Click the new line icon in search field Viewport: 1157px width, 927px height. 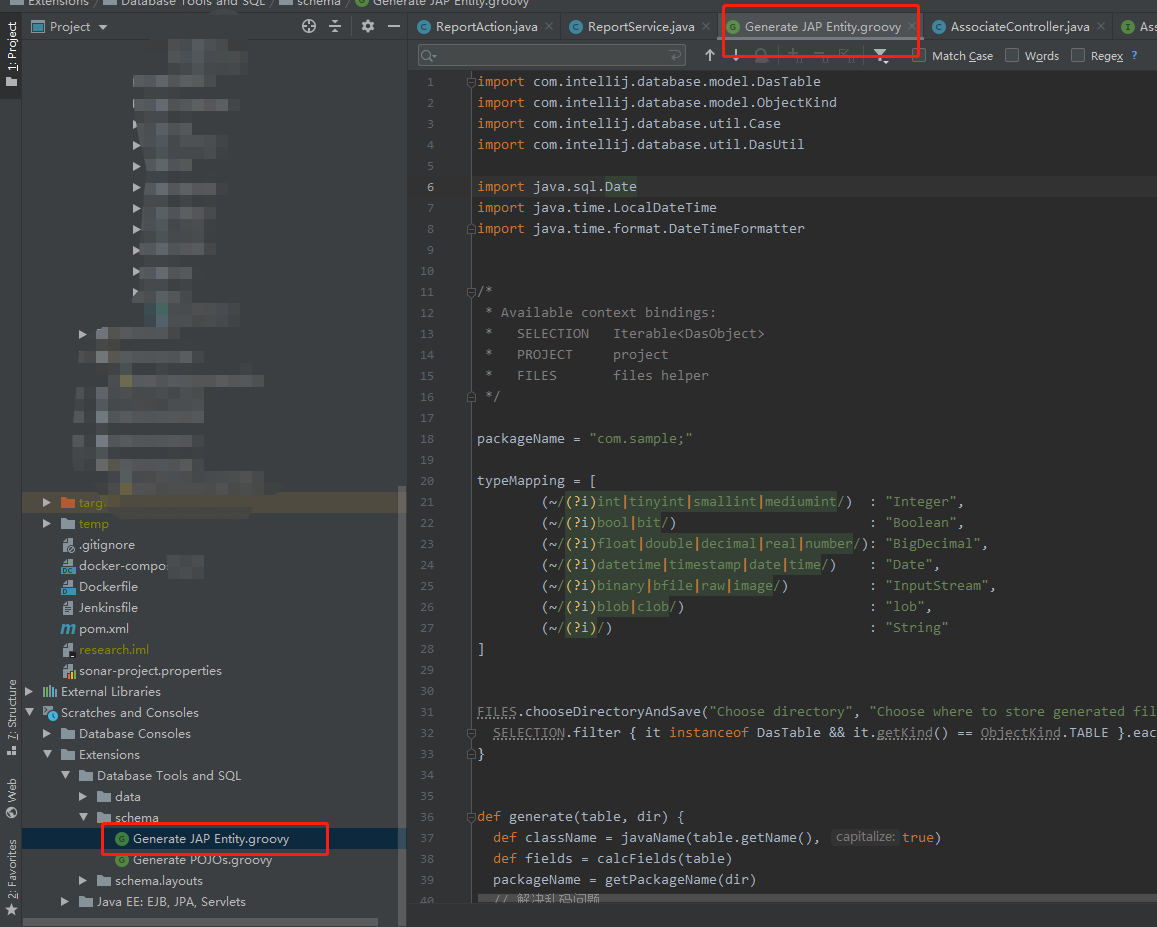click(674, 55)
